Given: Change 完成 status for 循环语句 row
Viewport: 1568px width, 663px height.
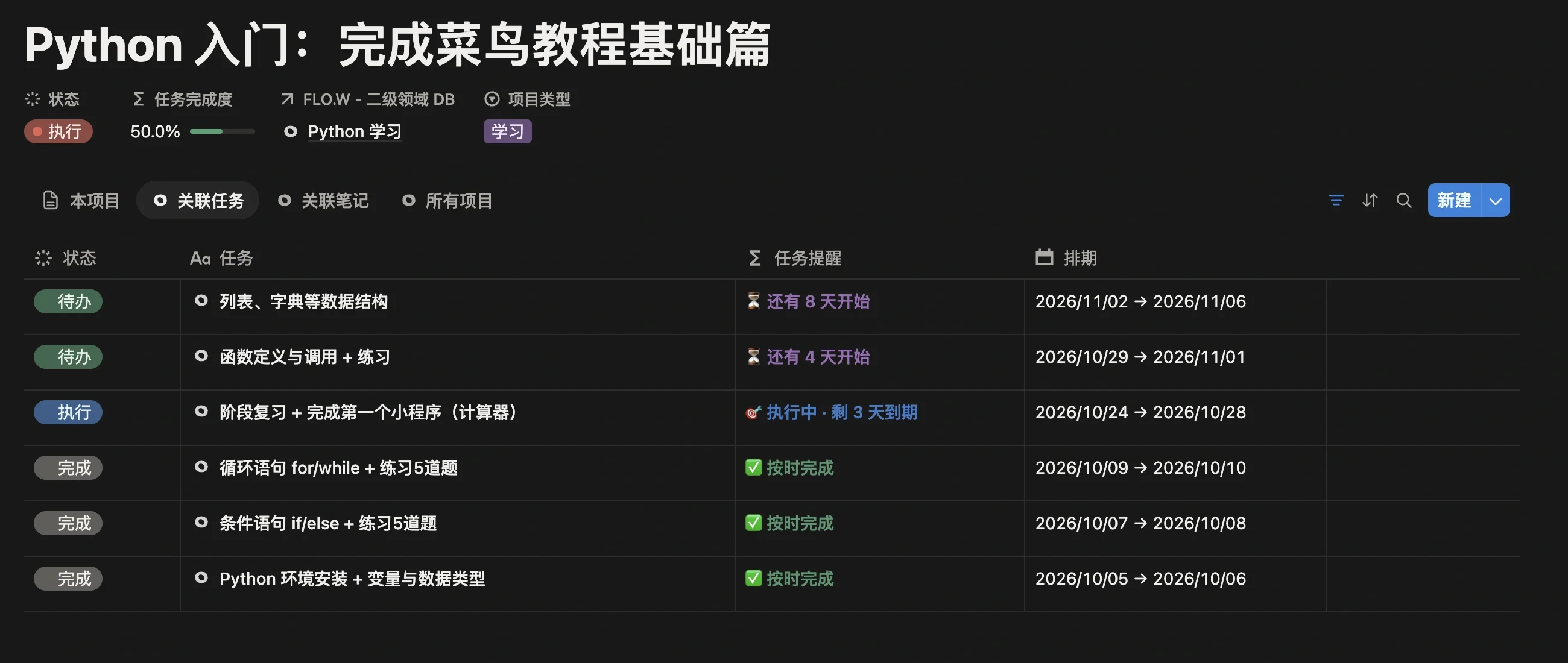Looking at the screenshot, I should (x=68, y=468).
